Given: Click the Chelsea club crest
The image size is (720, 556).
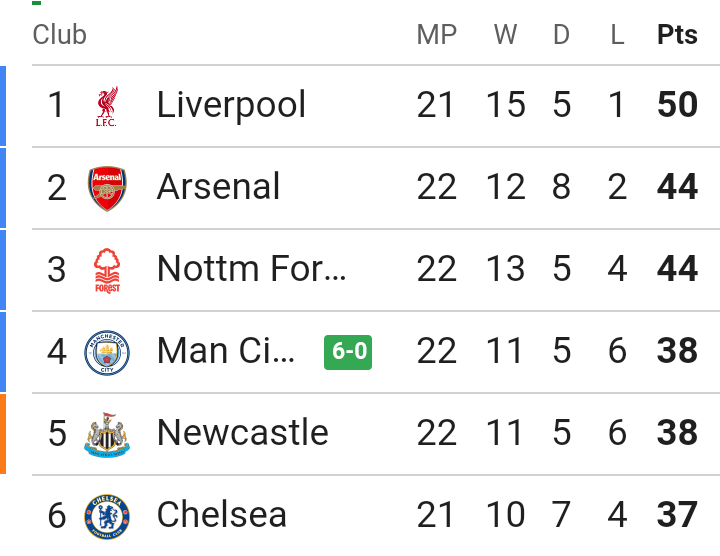Looking at the screenshot, I should tap(107, 517).
